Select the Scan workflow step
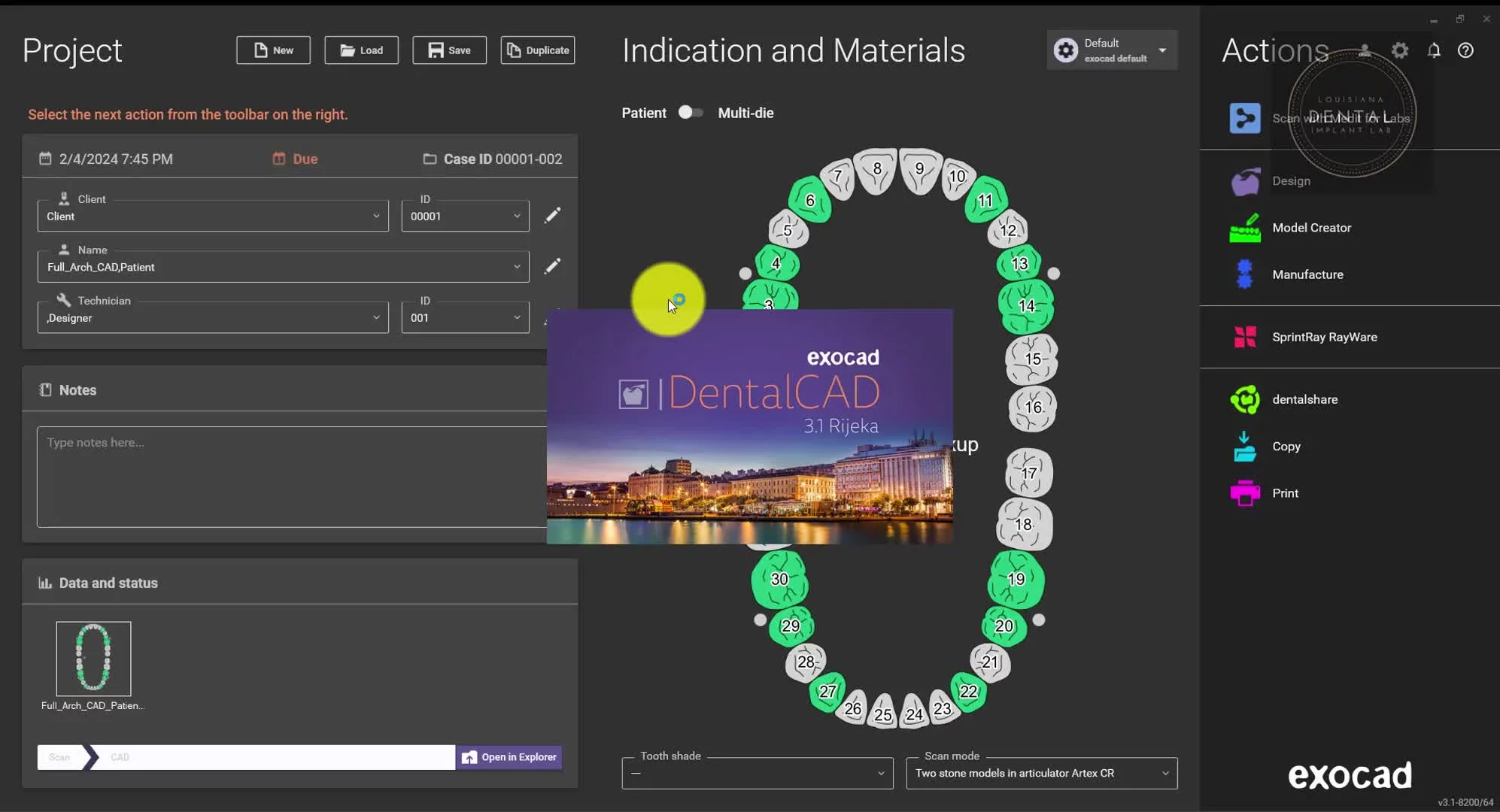The height and width of the screenshot is (812, 1500). pyautogui.click(x=60, y=757)
